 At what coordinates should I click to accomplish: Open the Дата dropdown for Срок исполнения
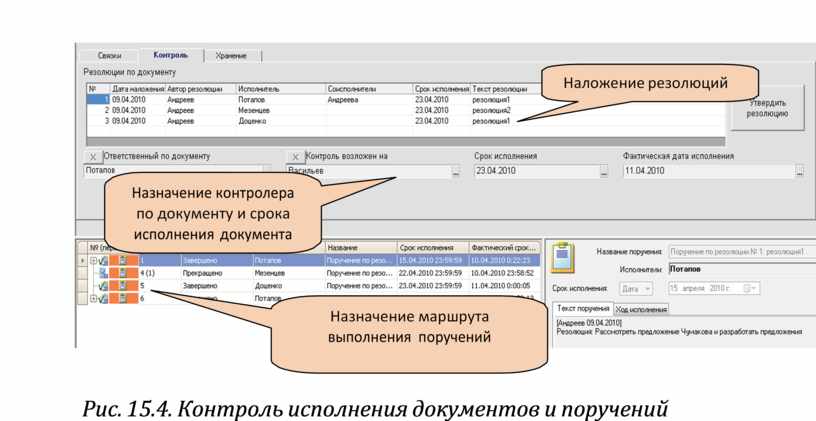636,288
